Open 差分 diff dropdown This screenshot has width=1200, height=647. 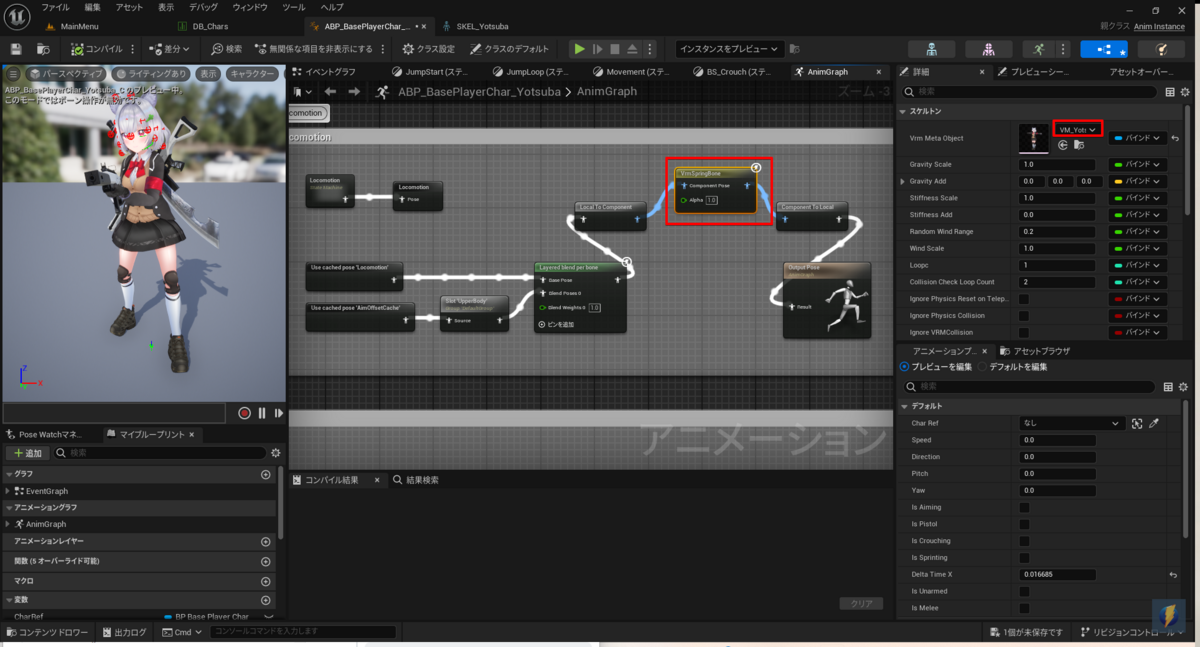point(171,49)
